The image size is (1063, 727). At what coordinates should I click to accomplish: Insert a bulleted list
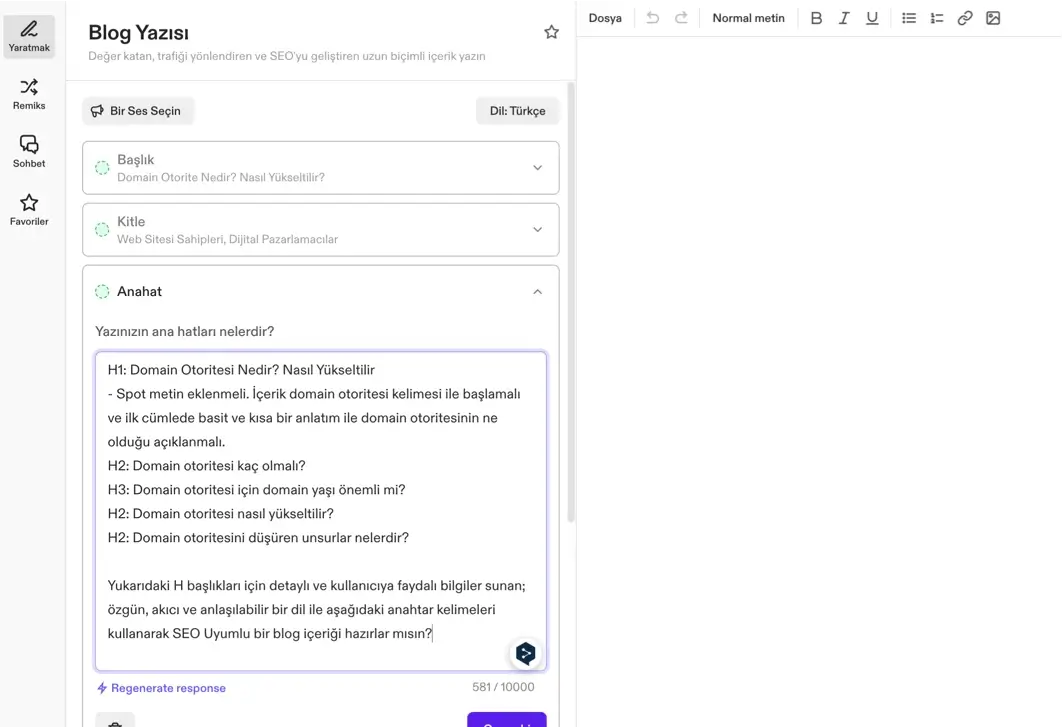click(x=909, y=18)
